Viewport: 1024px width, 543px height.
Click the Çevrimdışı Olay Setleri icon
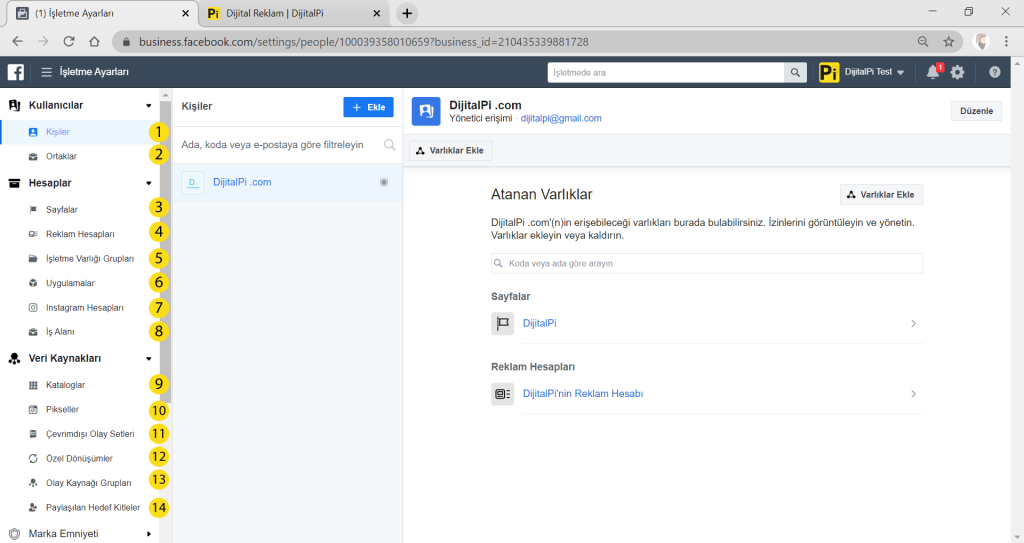[33, 434]
